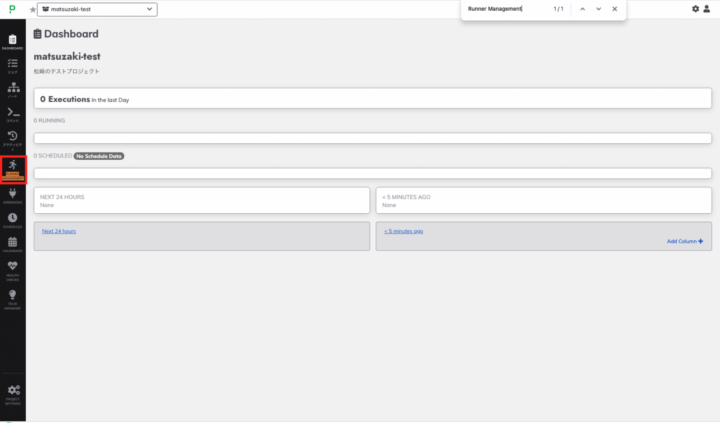The height and width of the screenshot is (423, 720).
Task: Click Add Column plus button
Action: pyautogui.click(x=685, y=242)
